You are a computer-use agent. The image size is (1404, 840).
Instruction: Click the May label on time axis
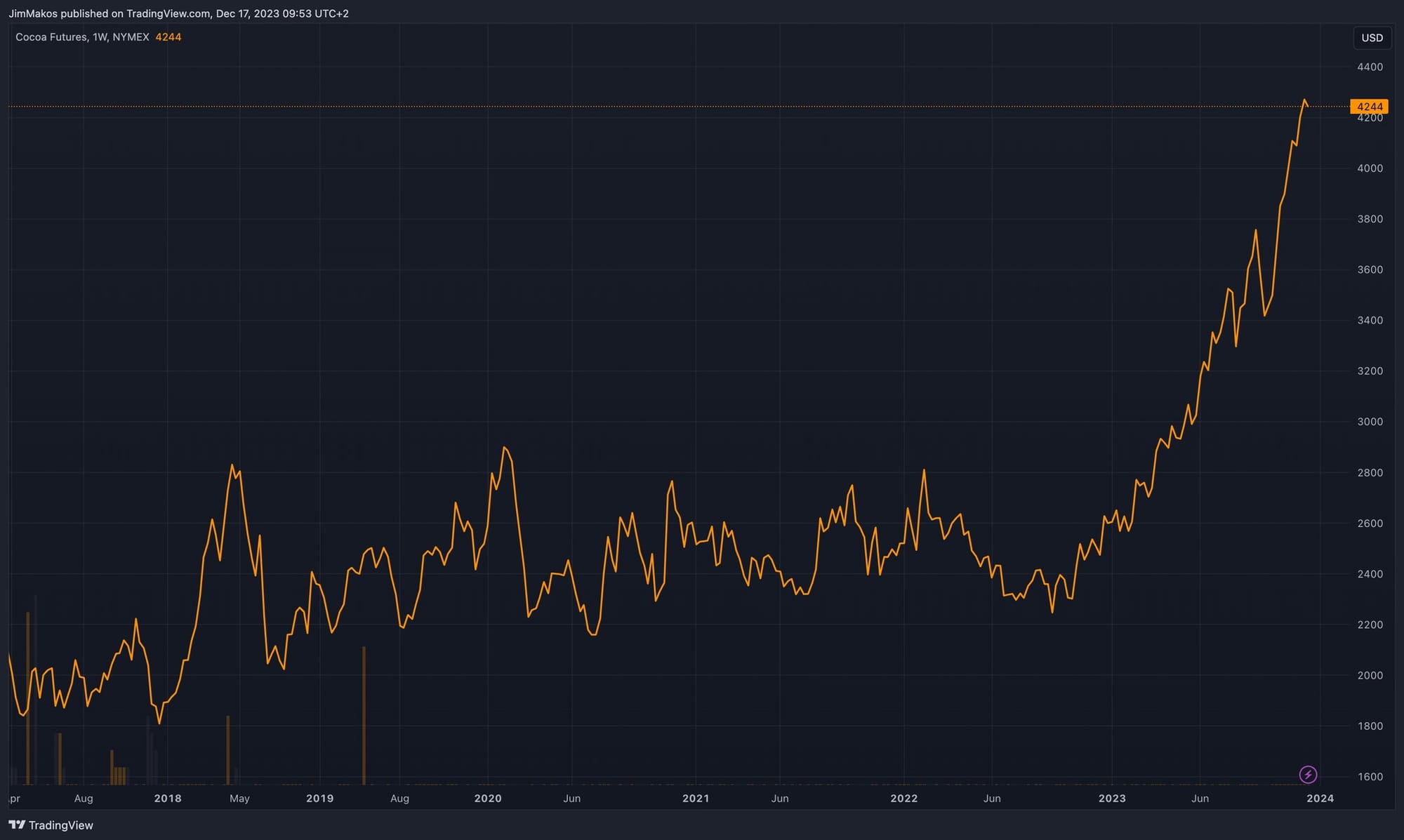click(239, 799)
